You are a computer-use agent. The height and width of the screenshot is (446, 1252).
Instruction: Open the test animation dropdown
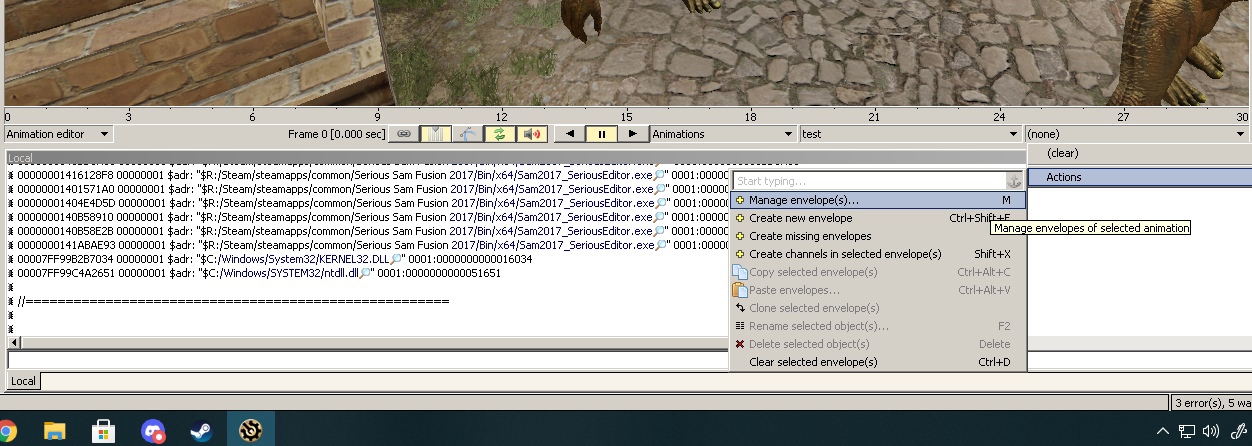pos(910,134)
